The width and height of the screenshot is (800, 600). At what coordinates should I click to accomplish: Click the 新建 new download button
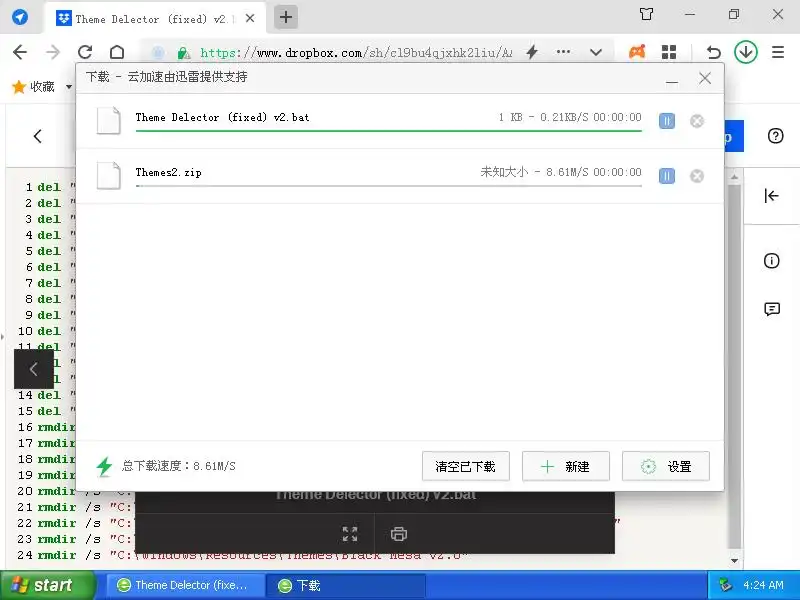coord(565,466)
